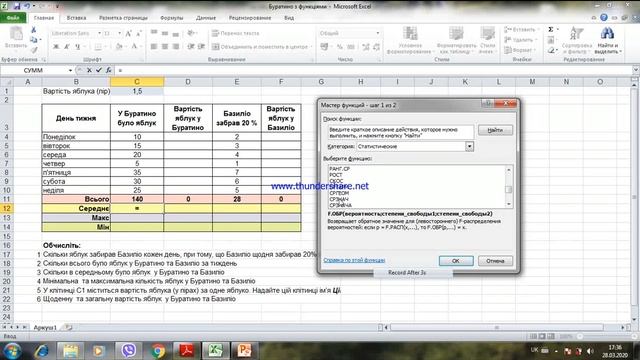Screen dimensions: 640x360
Task: Click the Sort and Filter icon
Action: point(577,34)
